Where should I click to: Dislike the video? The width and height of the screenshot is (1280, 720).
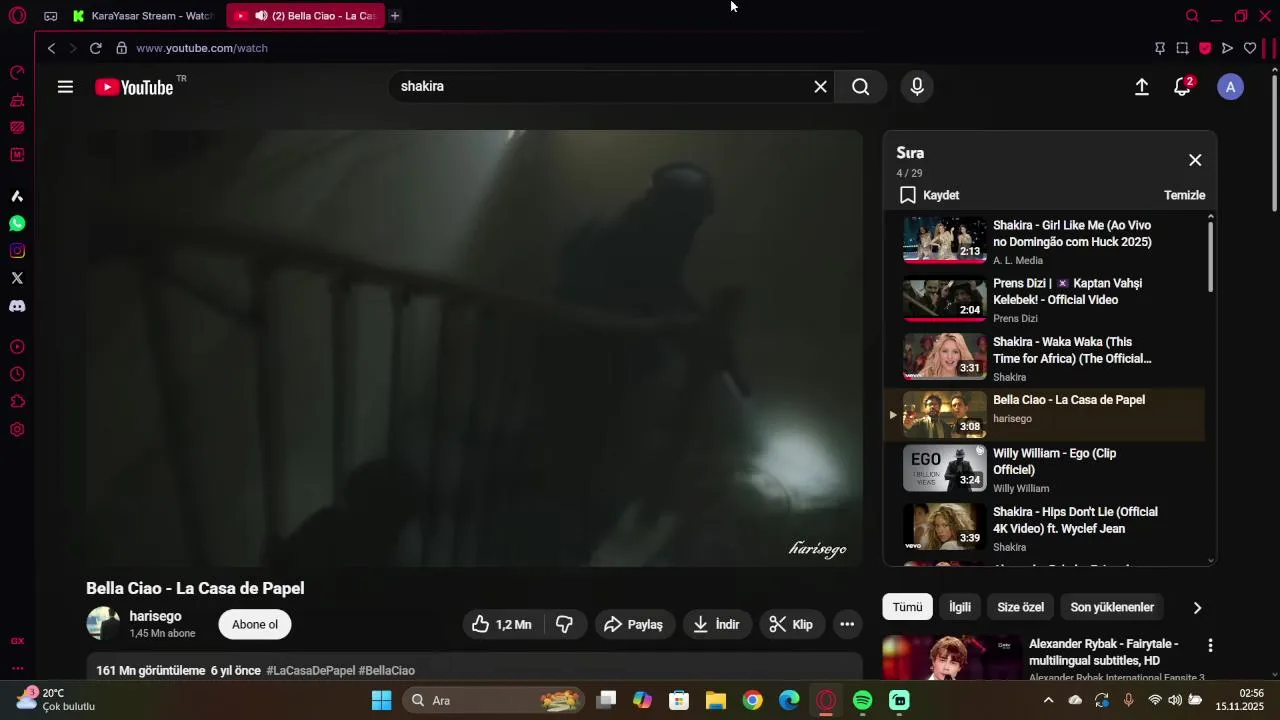click(x=564, y=624)
